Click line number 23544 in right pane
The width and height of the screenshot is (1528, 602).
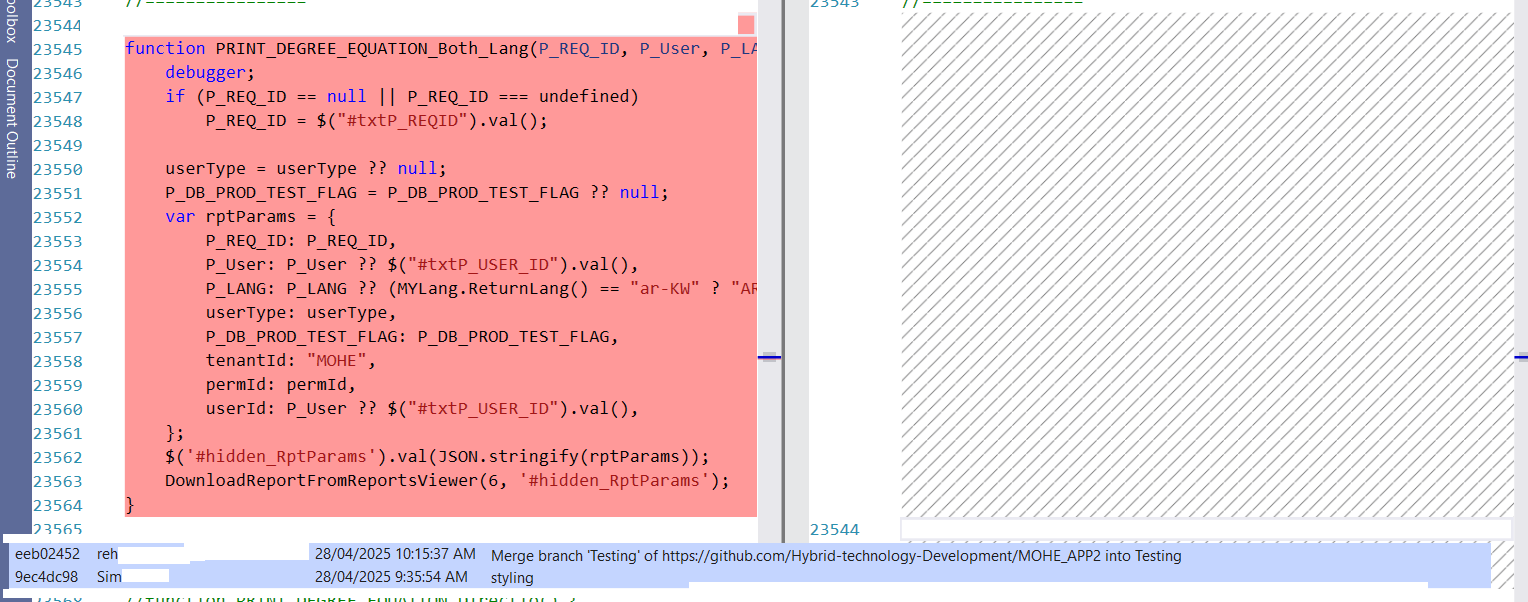tap(835, 529)
